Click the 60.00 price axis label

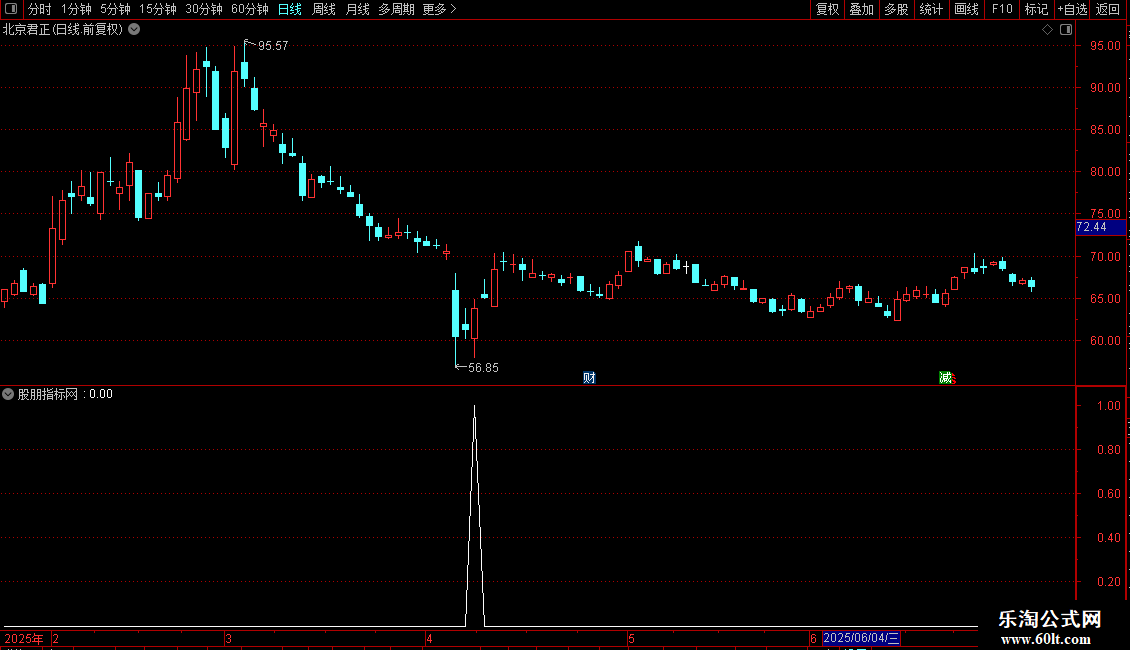click(x=1105, y=341)
